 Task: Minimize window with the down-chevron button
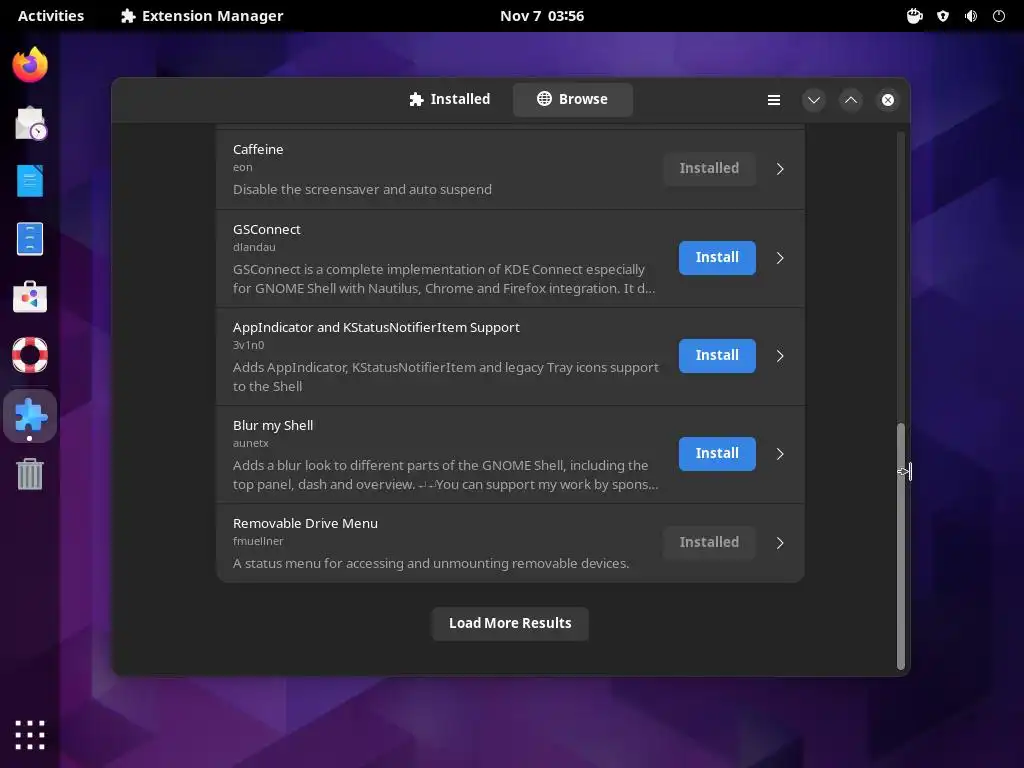pyautogui.click(x=814, y=100)
